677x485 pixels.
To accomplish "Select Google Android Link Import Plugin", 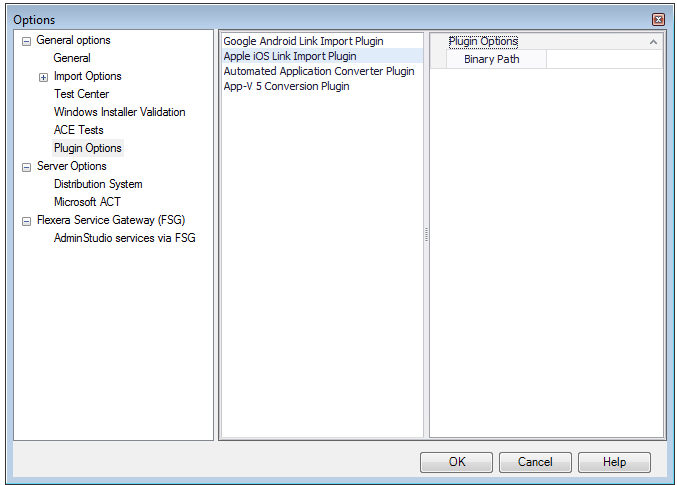I will coord(301,41).
